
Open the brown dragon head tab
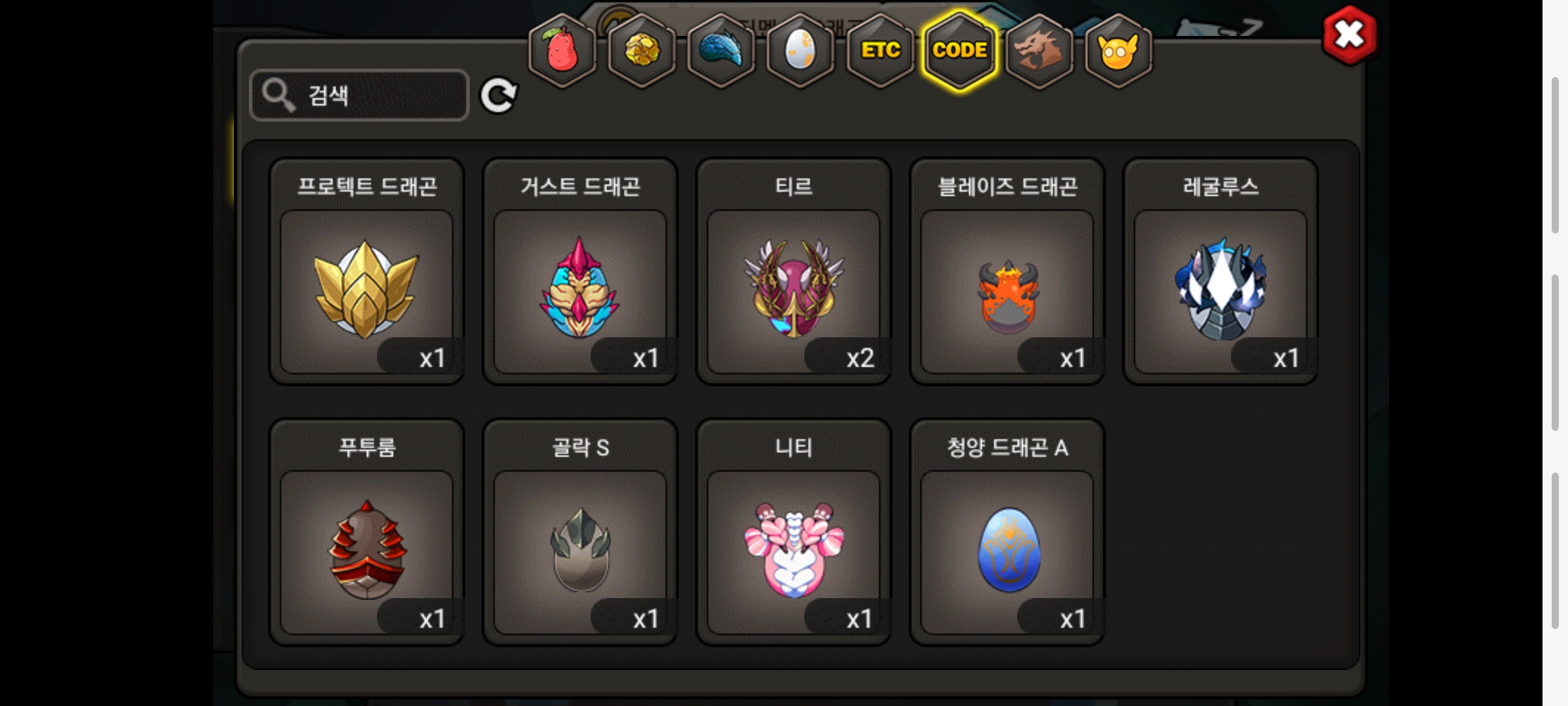point(1039,50)
